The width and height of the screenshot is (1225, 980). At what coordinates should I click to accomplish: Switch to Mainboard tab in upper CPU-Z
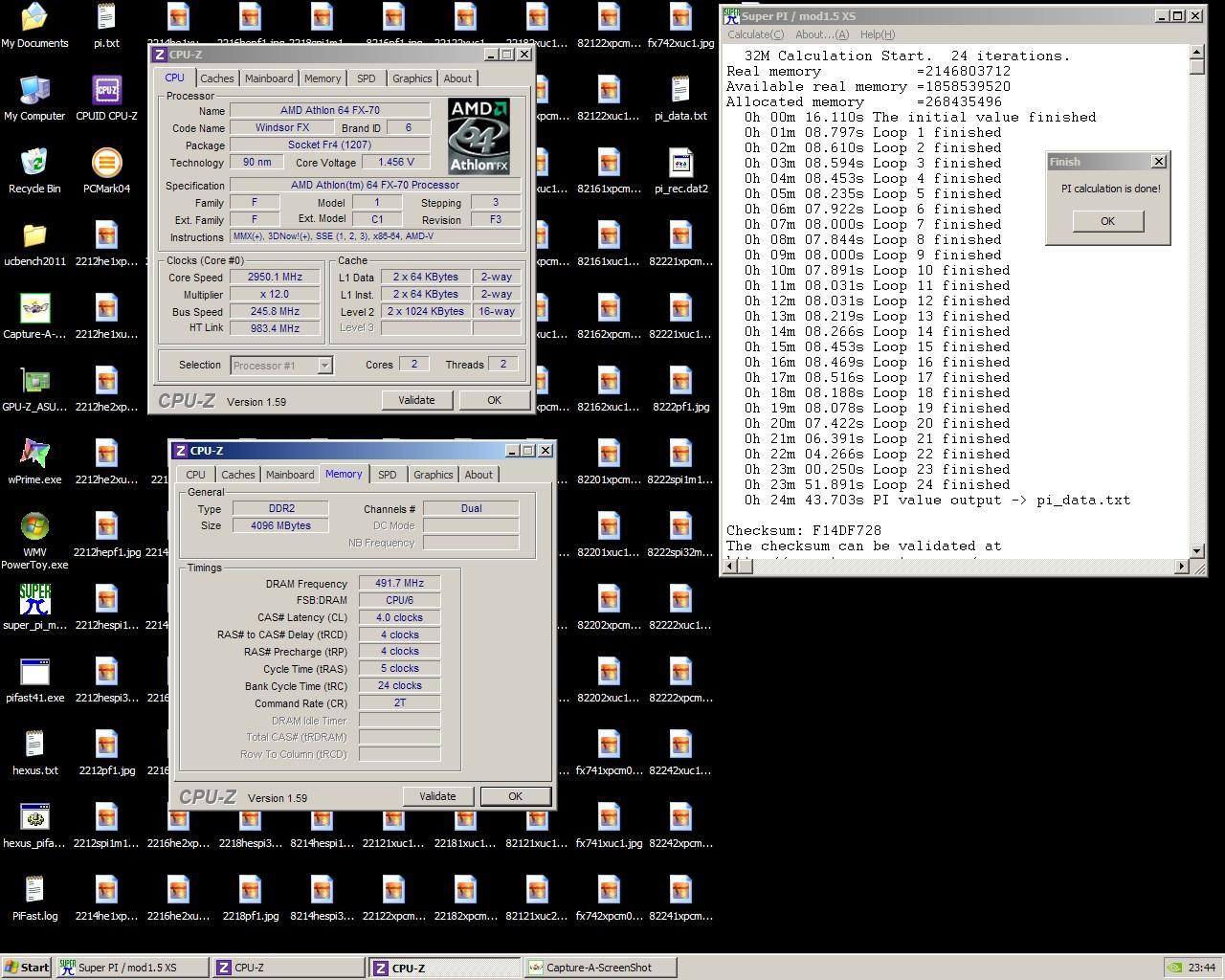pyautogui.click(x=269, y=78)
